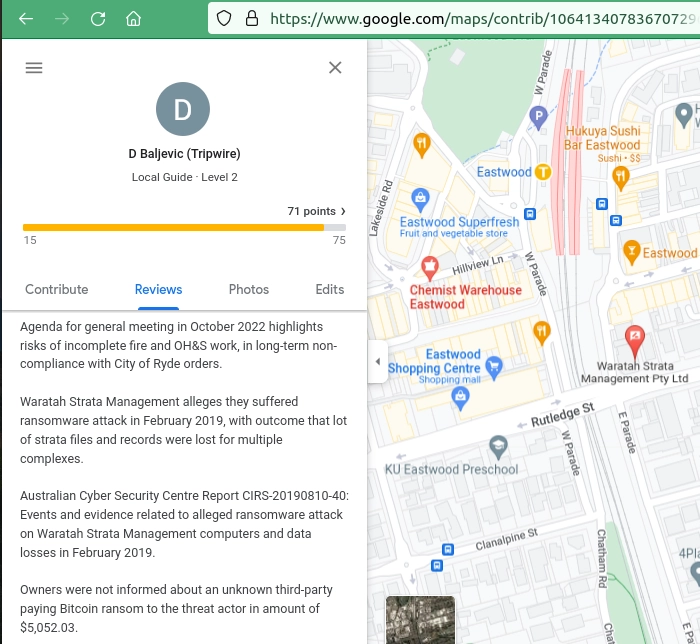Click the Hukuya Sushi Bar restaurant pin
This screenshot has width=700, height=644.
[x=621, y=178]
